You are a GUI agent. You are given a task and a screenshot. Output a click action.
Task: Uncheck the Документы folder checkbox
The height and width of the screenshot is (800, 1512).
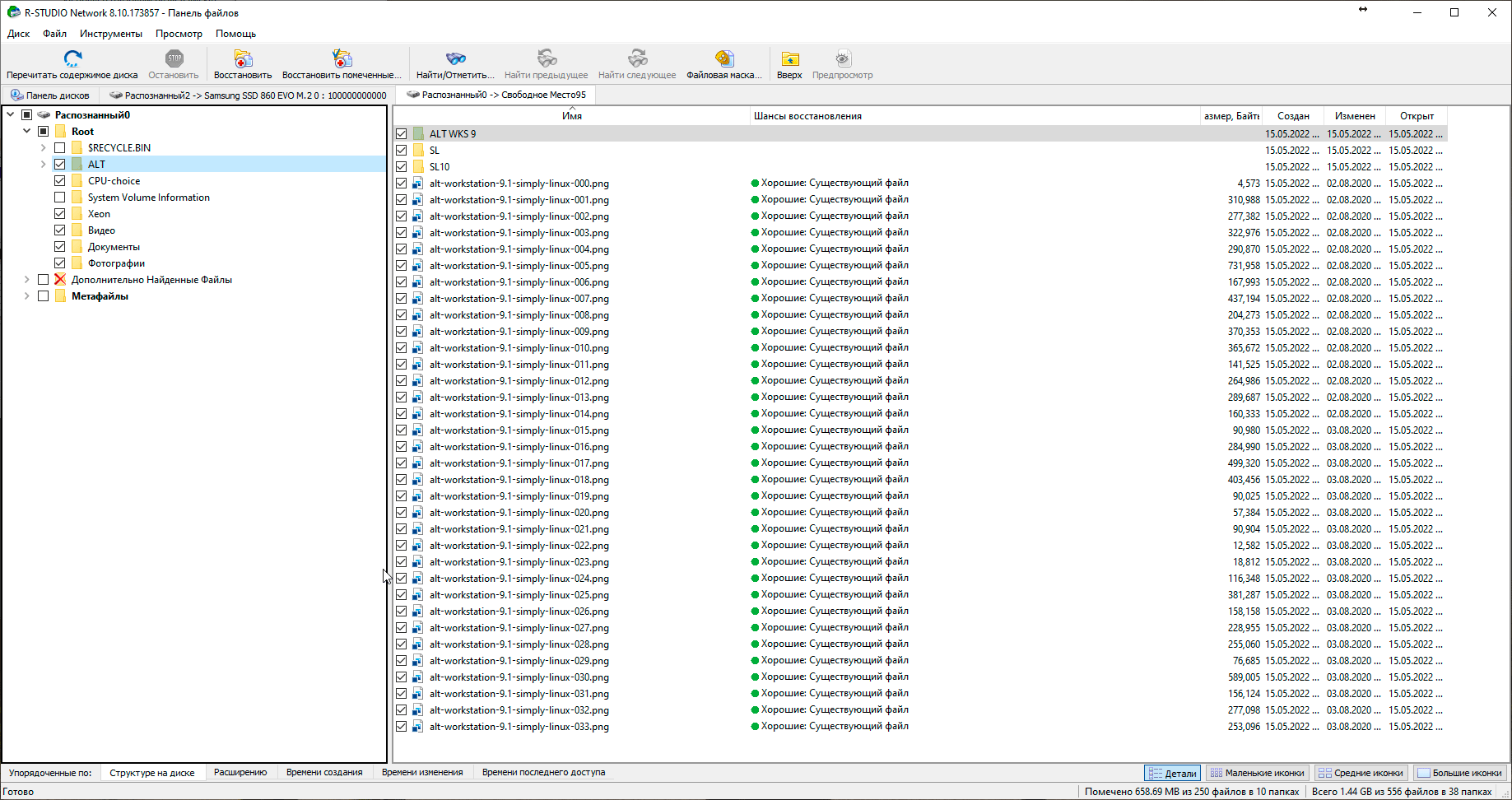(x=60, y=247)
